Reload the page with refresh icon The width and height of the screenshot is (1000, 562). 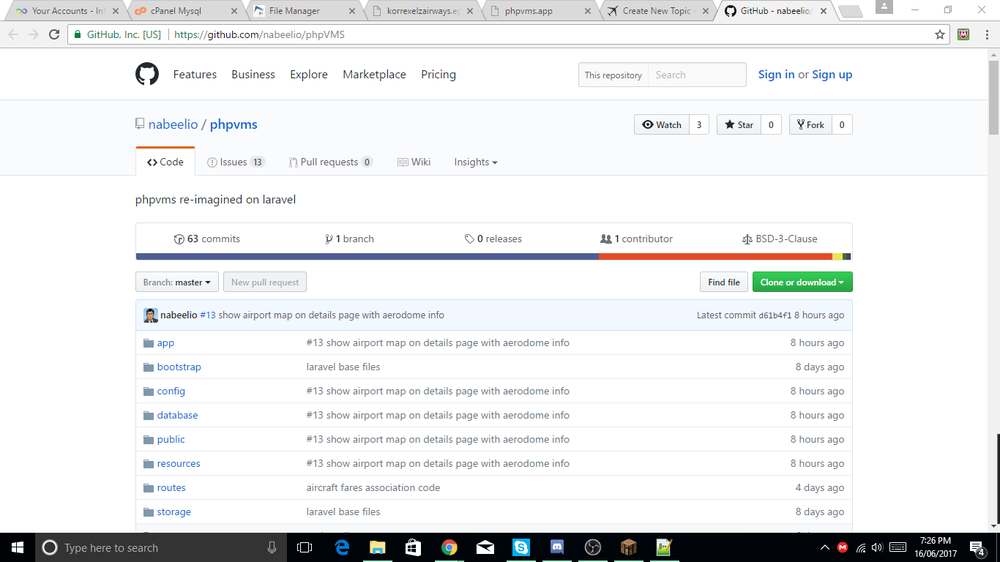[54, 34]
